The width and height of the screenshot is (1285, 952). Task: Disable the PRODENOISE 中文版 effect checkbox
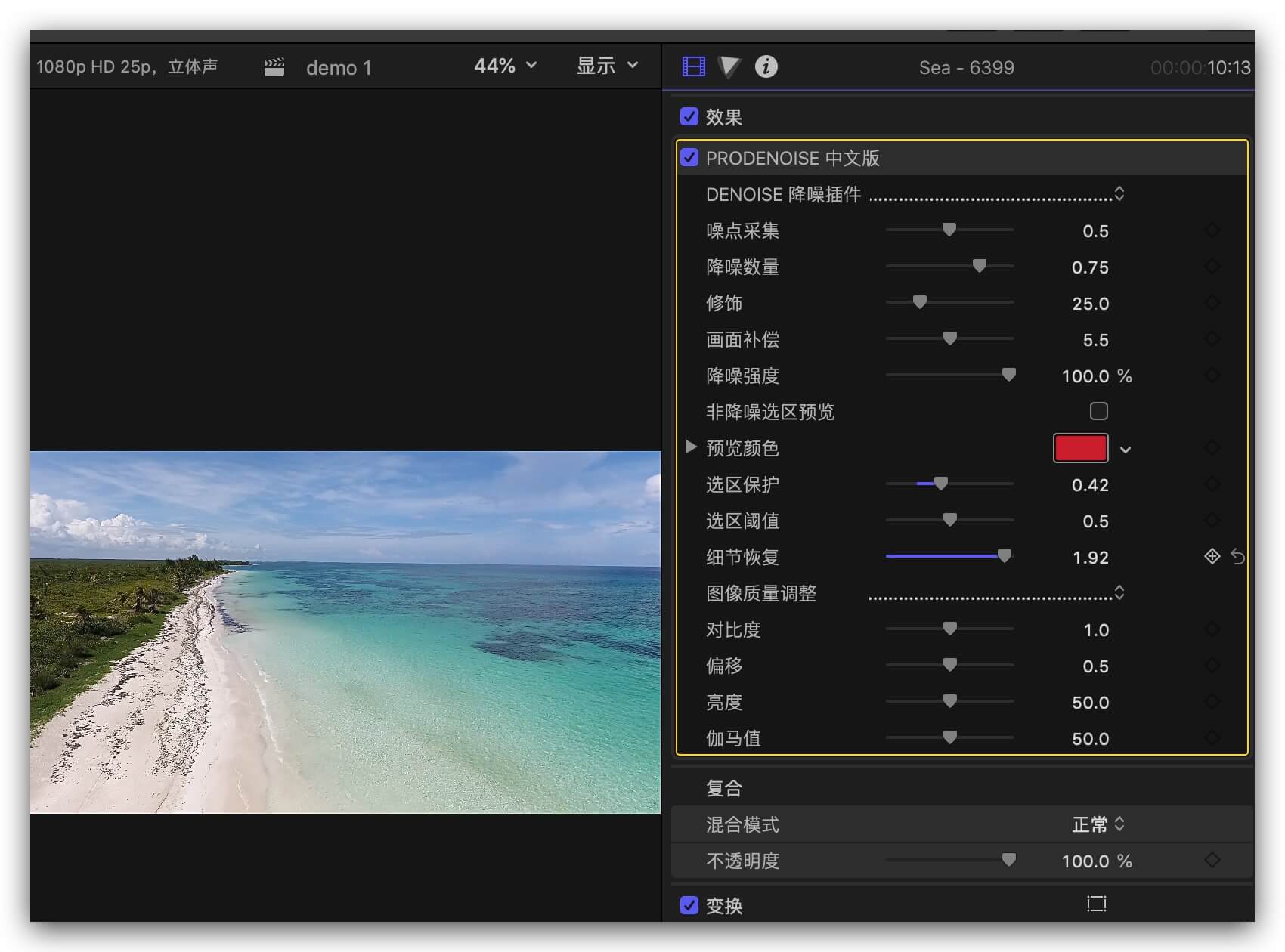689,157
